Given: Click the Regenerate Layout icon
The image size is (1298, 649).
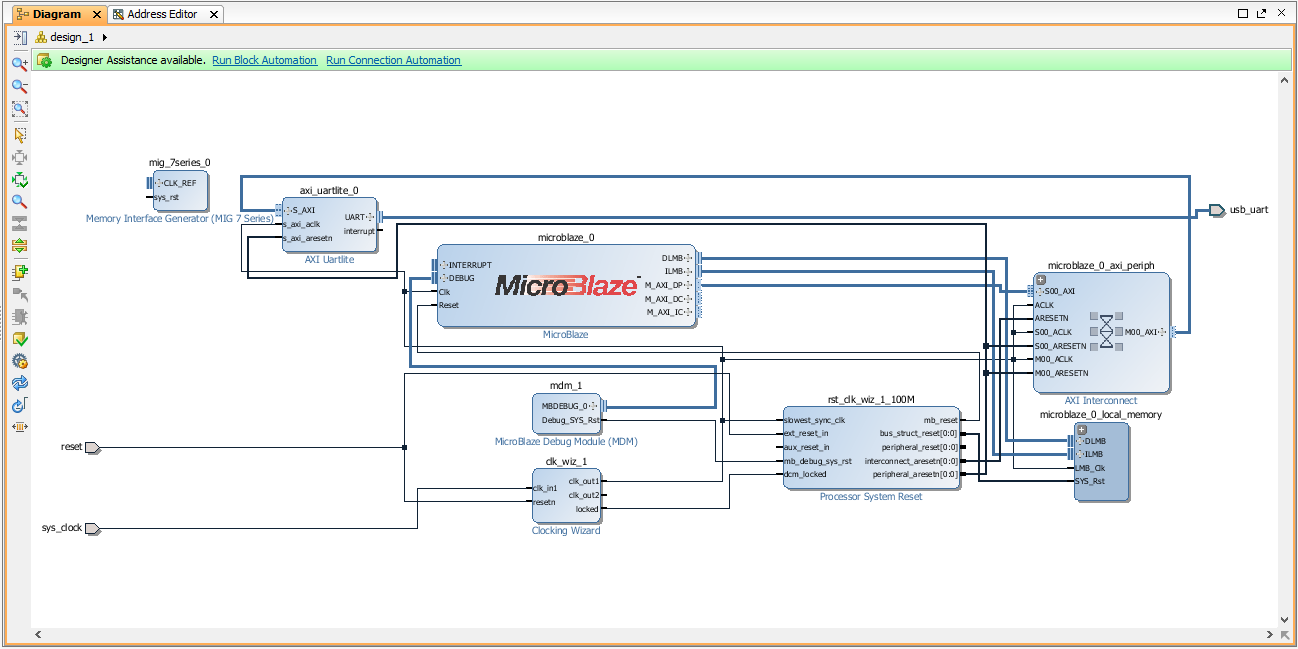Looking at the screenshot, I should pos(19,383).
